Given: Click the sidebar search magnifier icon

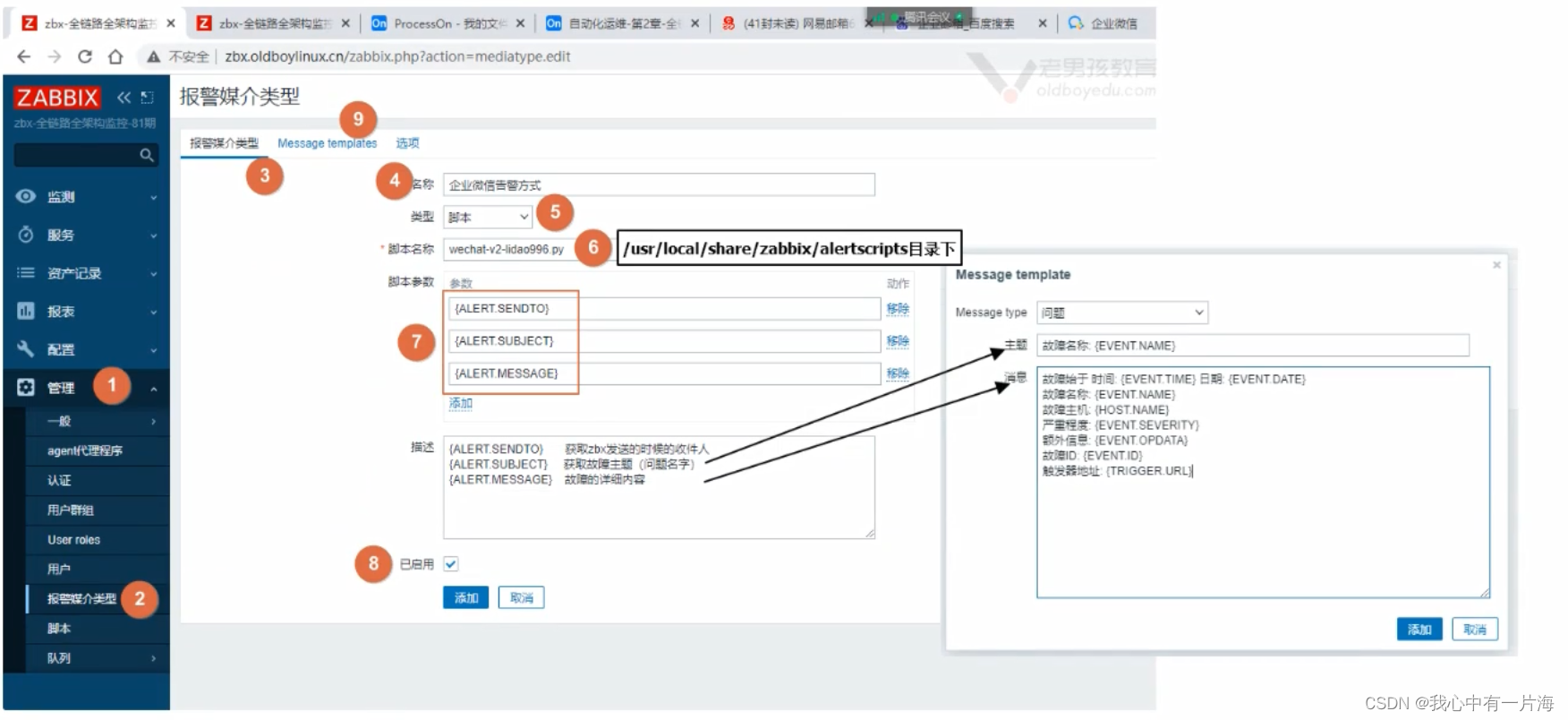Looking at the screenshot, I should 146,155.
